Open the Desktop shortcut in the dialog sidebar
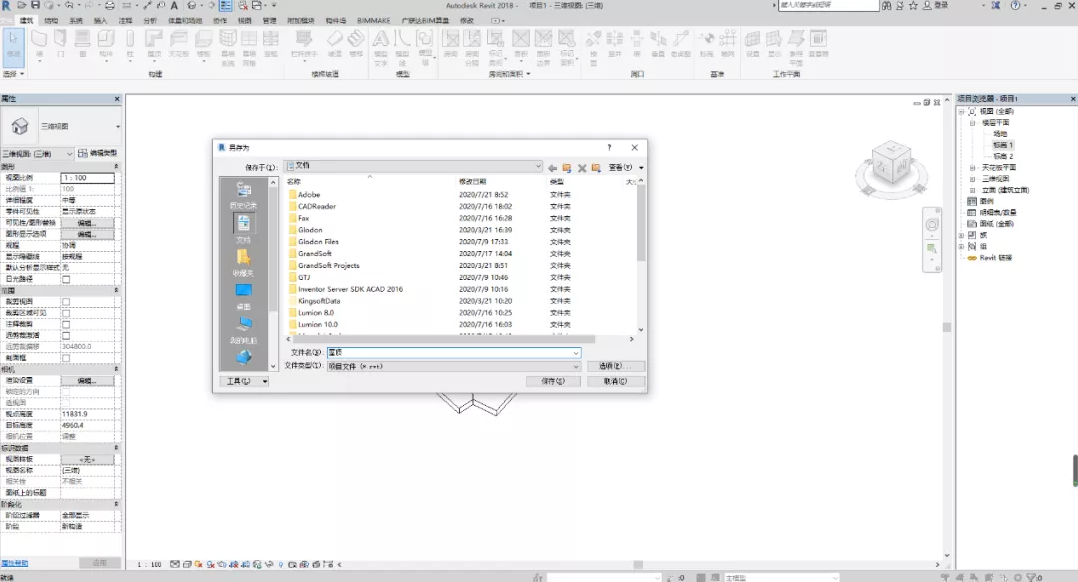This screenshot has height=582, width=1078. coord(243,295)
